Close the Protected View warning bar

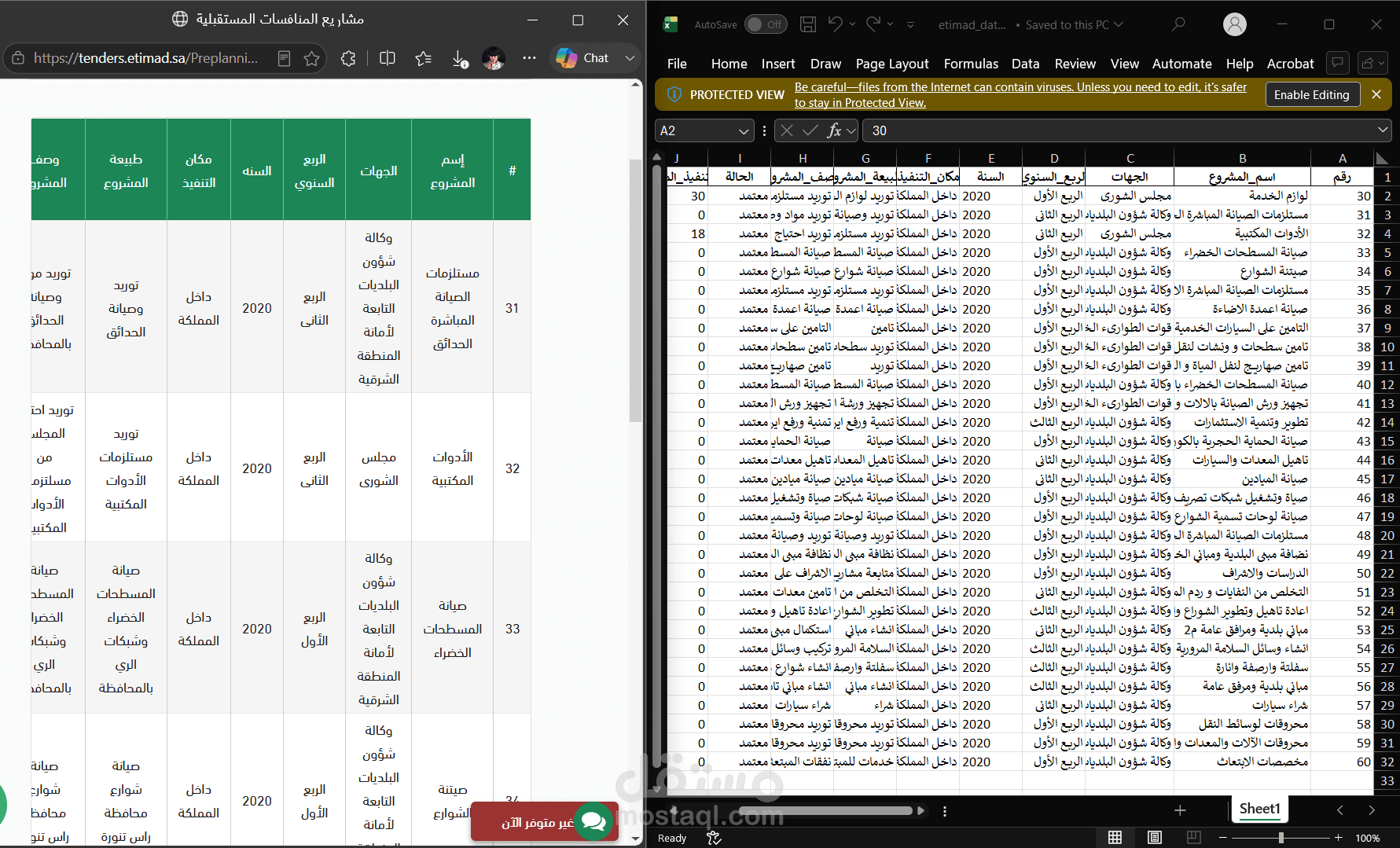[x=1376, y=94]
